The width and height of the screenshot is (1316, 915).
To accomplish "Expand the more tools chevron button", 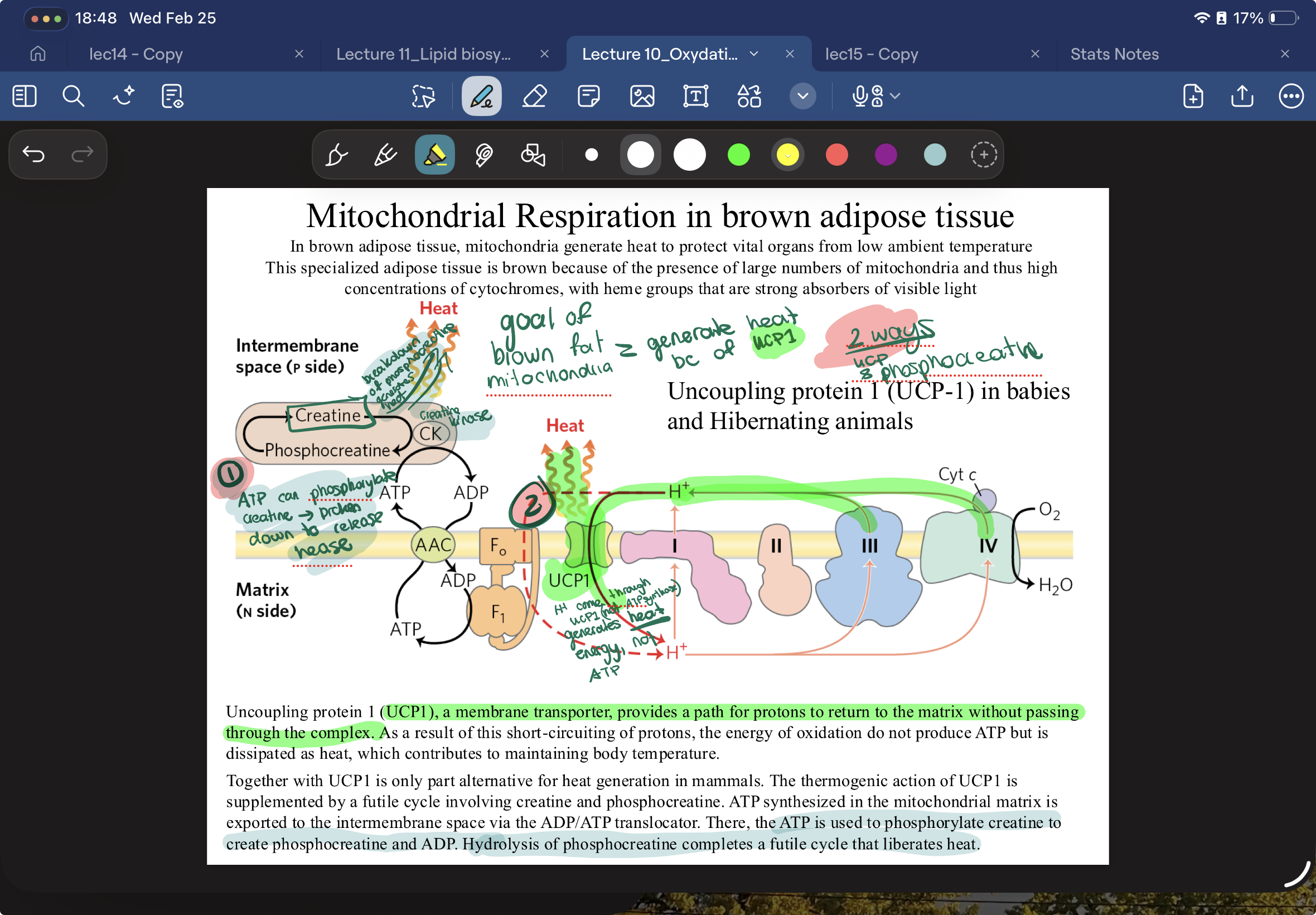I will pyautogui.click(x=802, y=96).
